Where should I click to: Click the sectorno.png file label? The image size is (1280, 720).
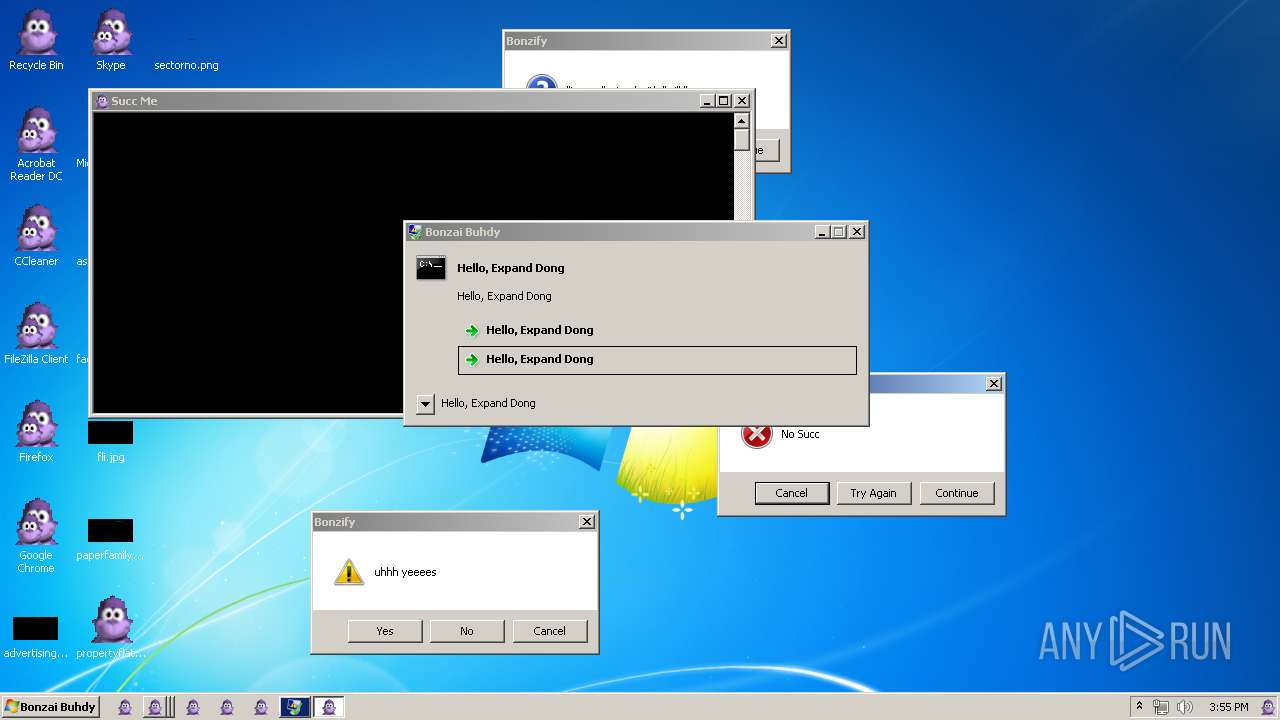pyautogui.click(x=186, y=65)
